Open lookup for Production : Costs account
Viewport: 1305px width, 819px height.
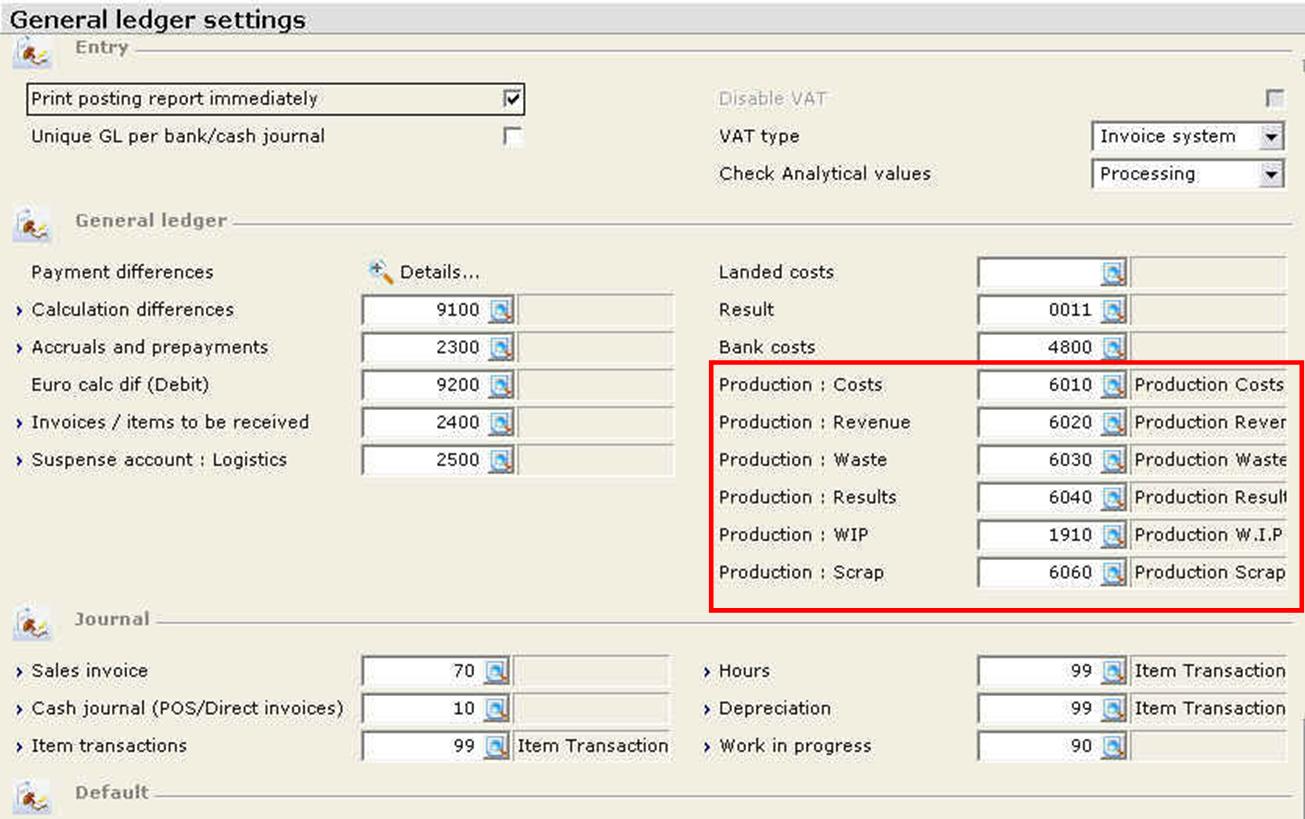click(x=1114, y=386)
